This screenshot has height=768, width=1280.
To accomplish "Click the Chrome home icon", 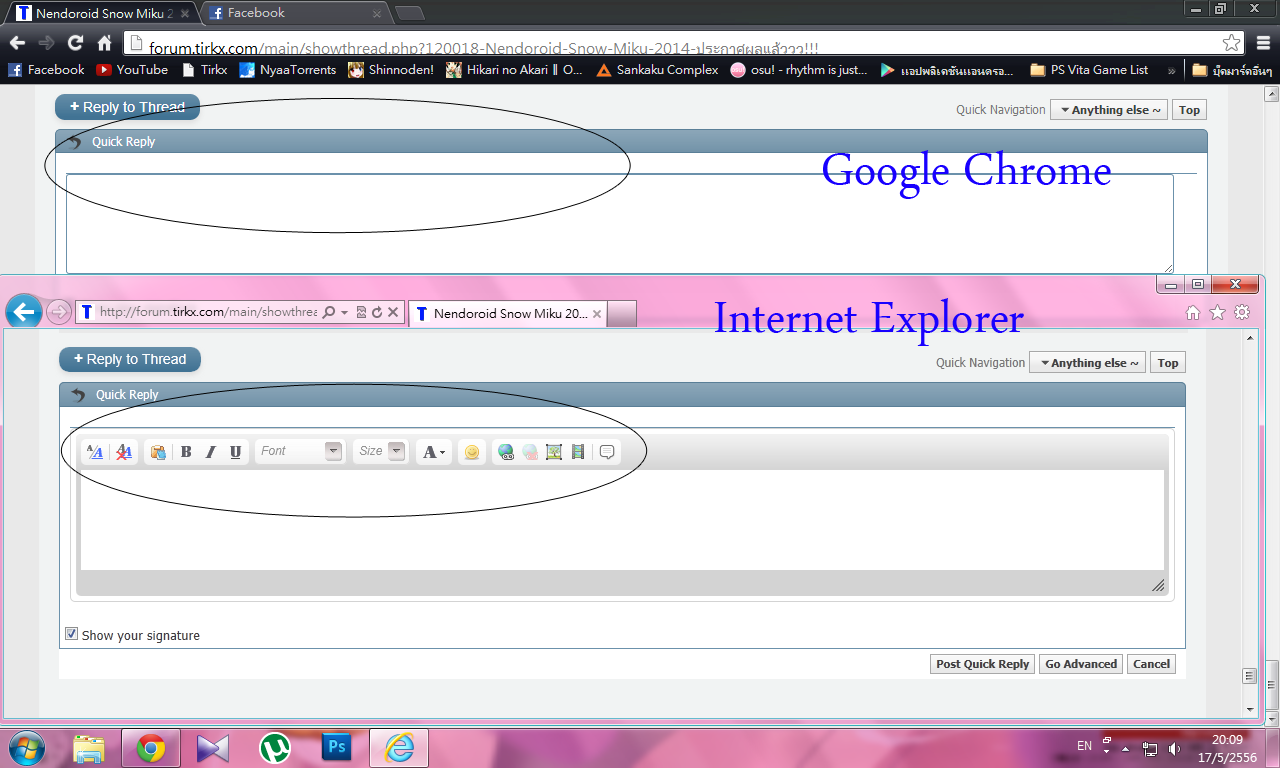I will coord(104,43).
